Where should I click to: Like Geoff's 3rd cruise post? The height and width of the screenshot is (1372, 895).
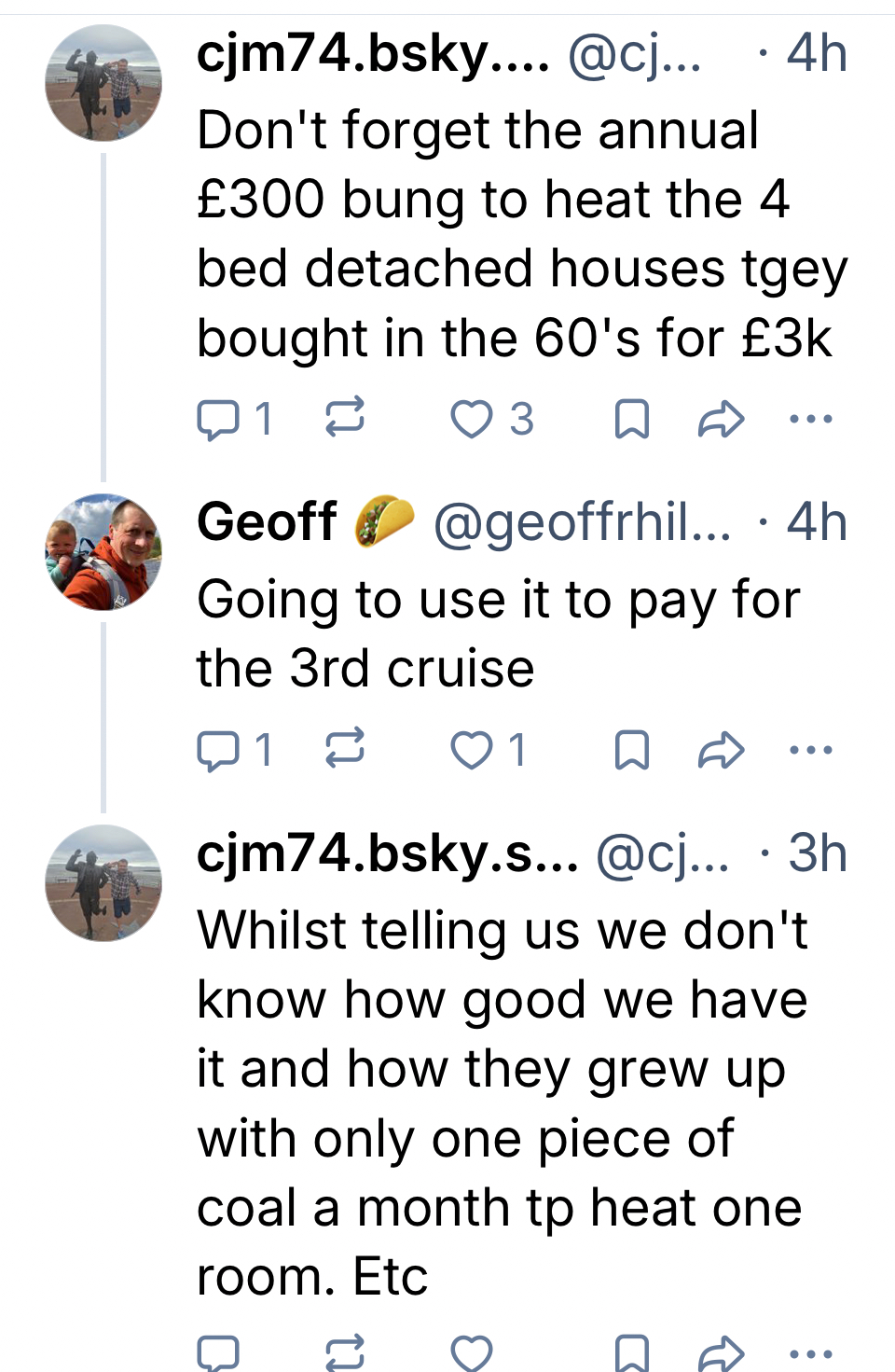pyautogui.click(x=472, y=751)
